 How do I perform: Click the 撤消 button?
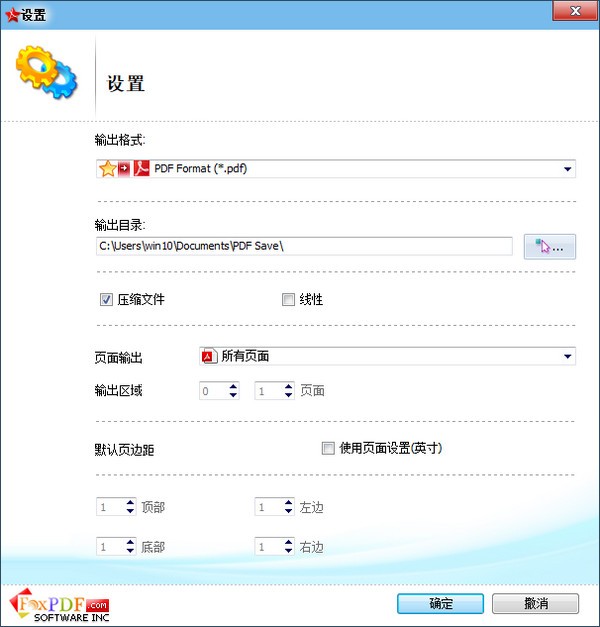tap(536, 603)
